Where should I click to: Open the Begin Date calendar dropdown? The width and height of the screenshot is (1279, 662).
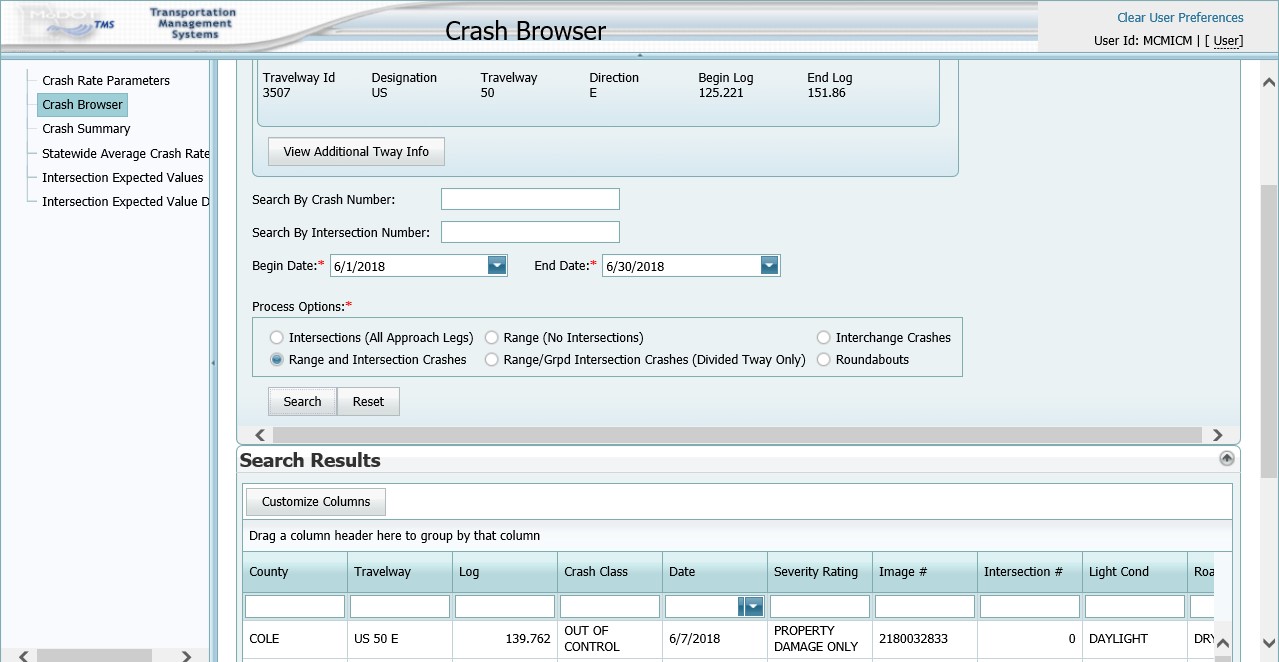coord(497,265)
